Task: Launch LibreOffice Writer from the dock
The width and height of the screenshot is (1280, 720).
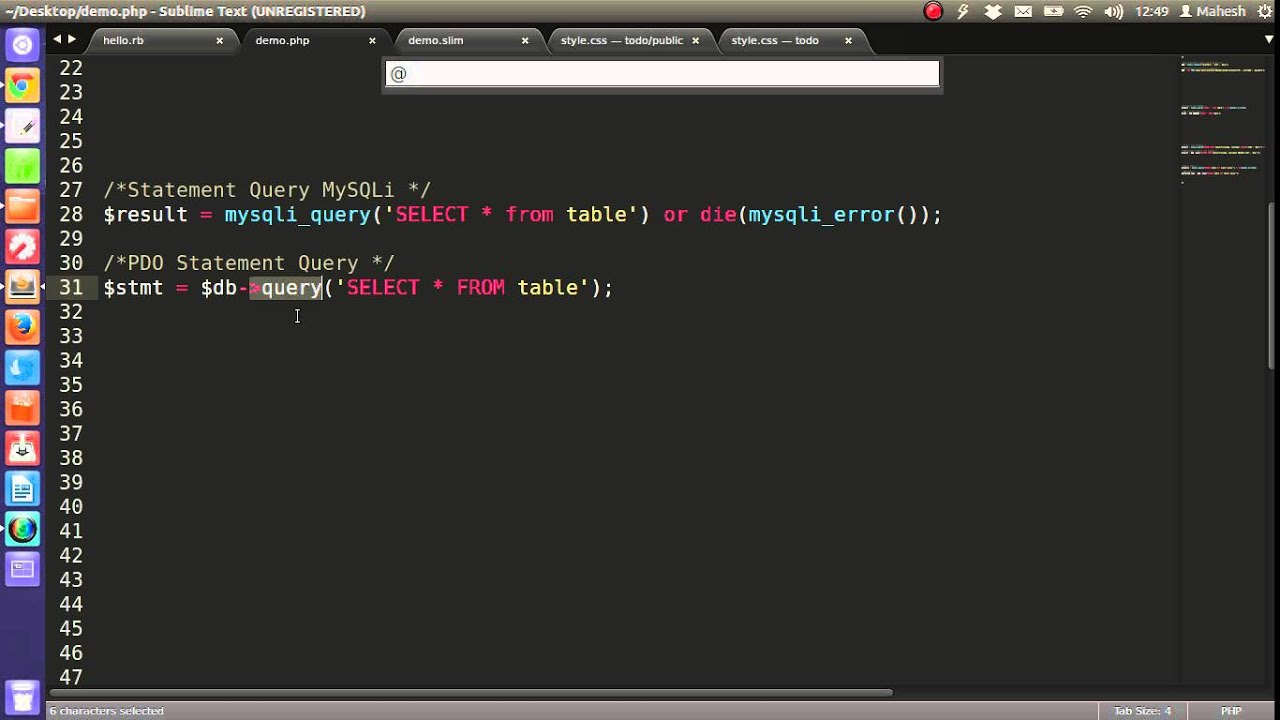Action: (22, 489)
